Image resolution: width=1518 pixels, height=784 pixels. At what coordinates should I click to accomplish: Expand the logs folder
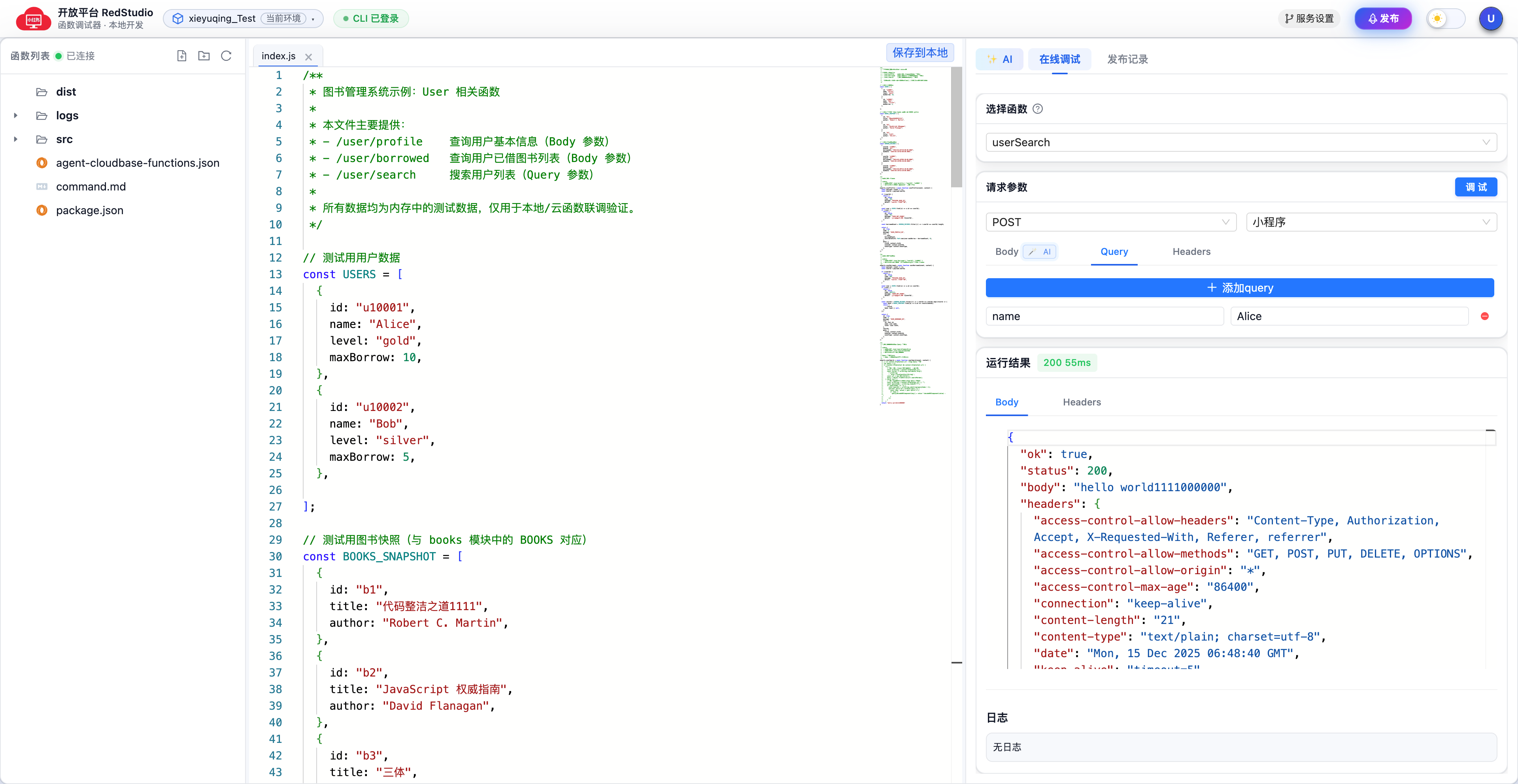[x=16, y=115]
